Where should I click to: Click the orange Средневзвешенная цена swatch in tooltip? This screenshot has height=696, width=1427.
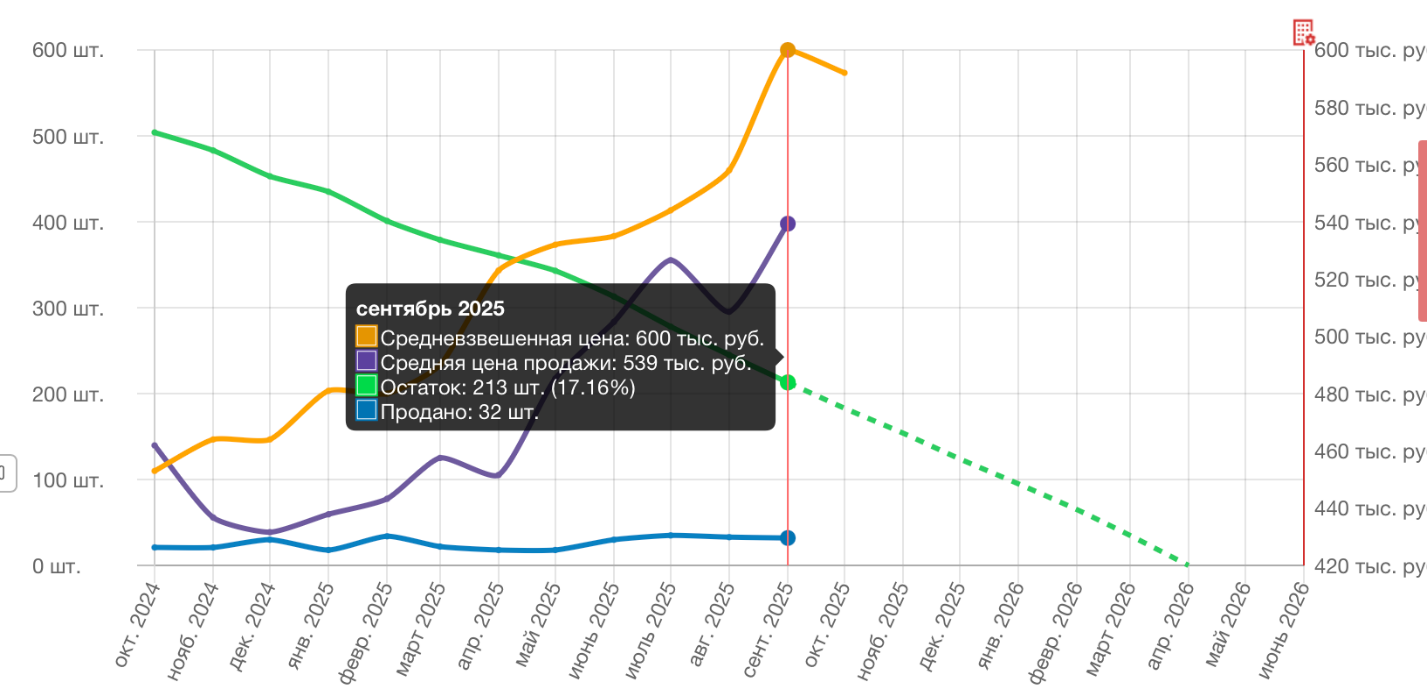click(367, 337)
